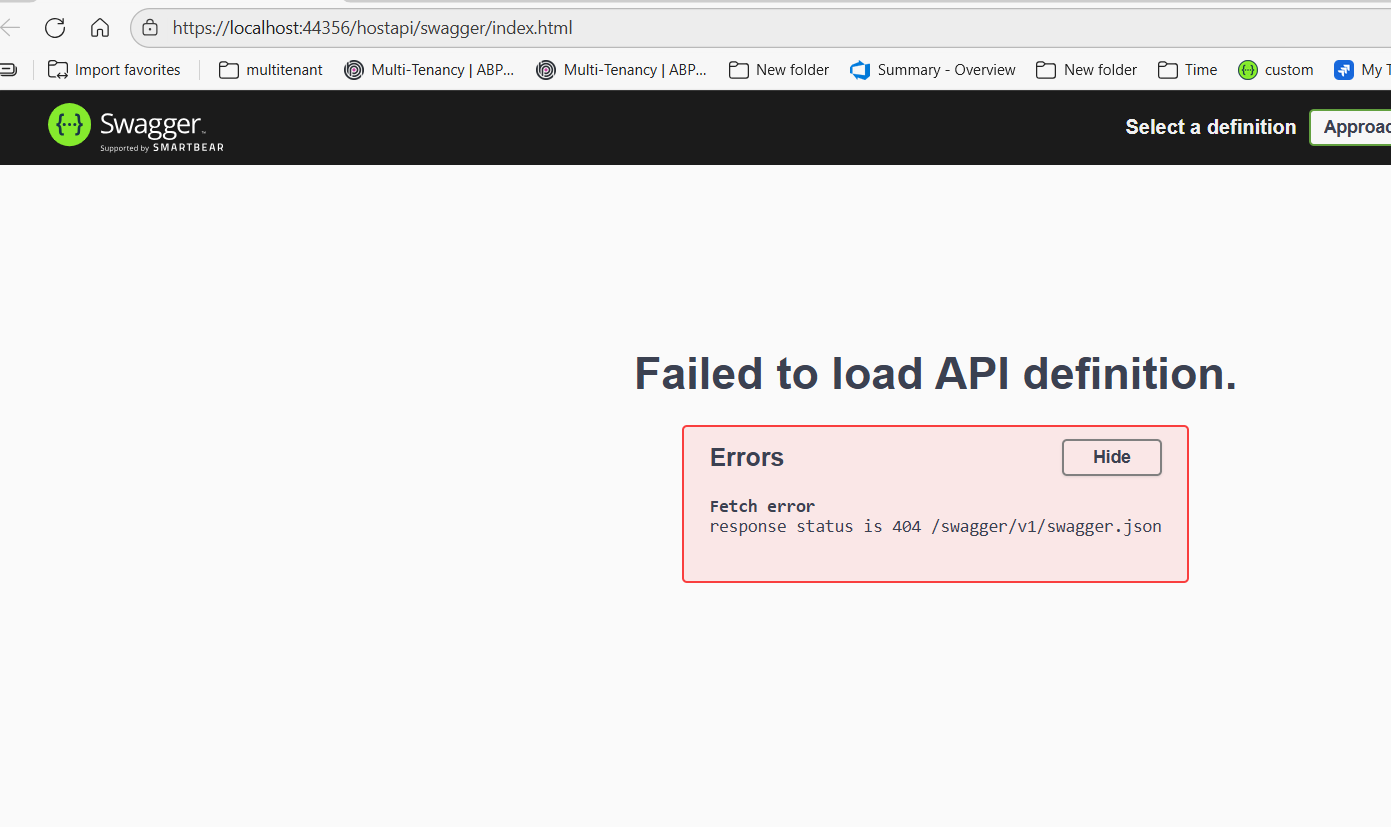The height and width of the screenshot is (827, 1391).
Task: Open the Summary - Overview bookmark
Action: pos(933,70)
